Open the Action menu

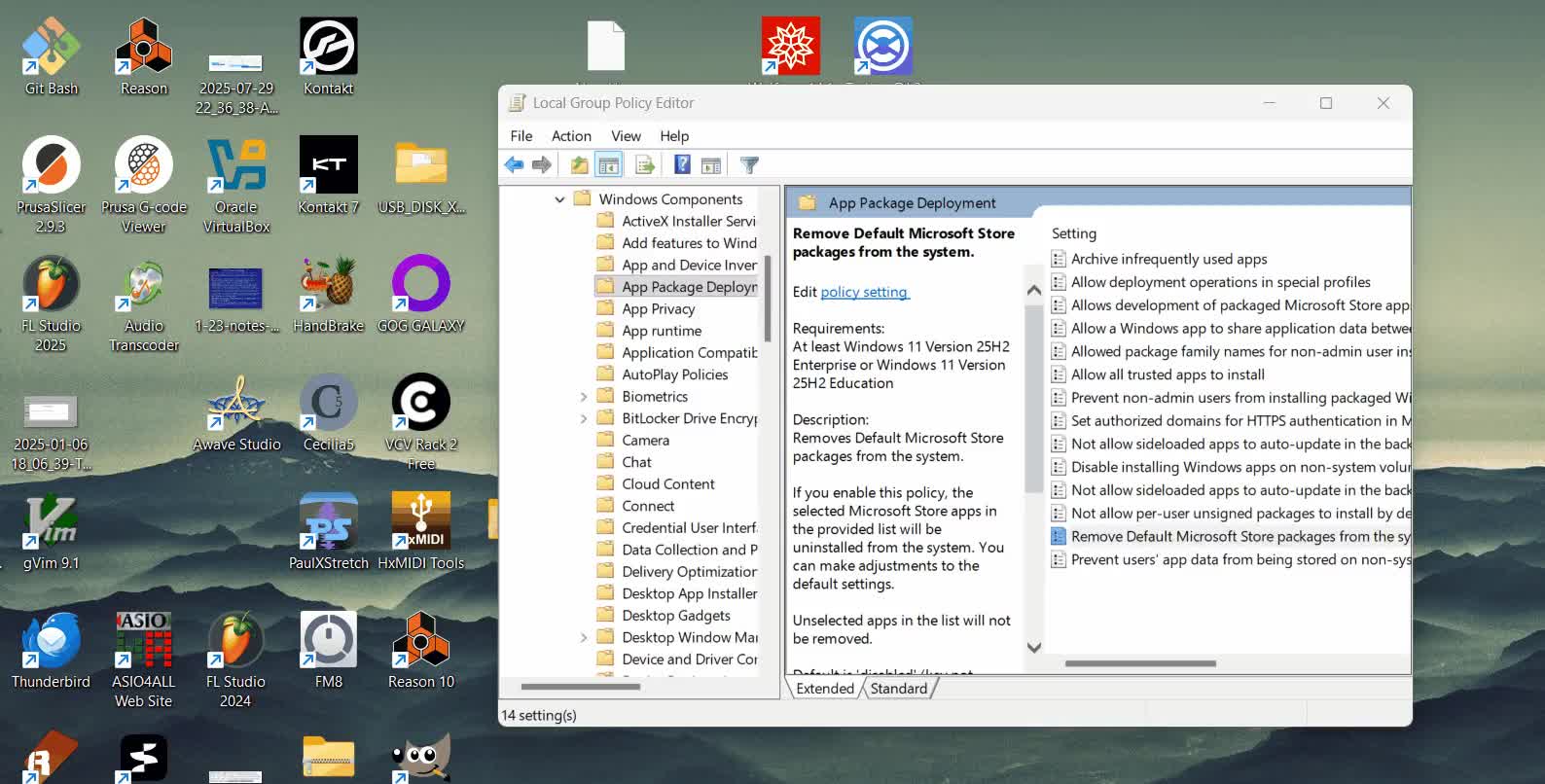tap(571, 136)
